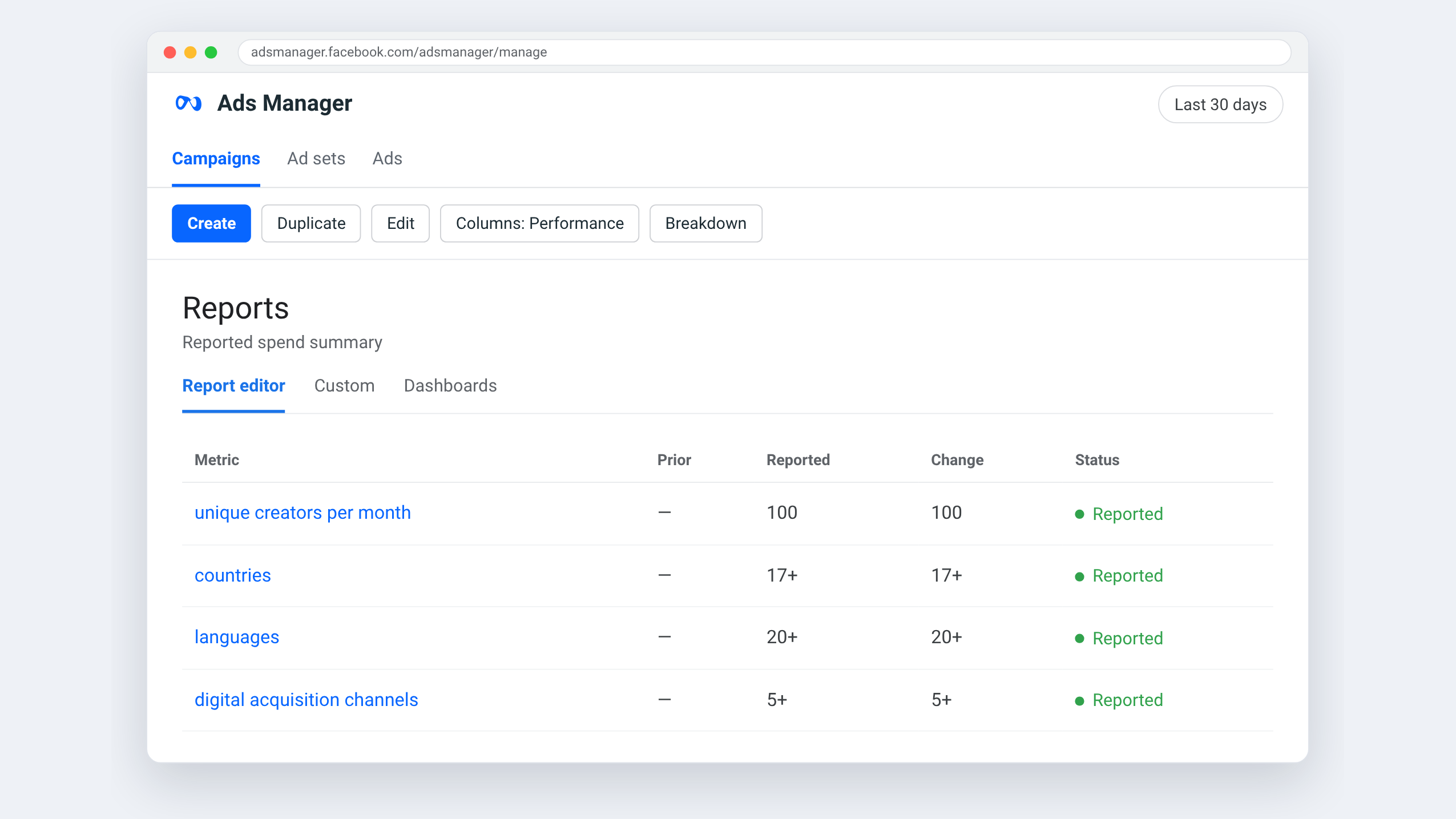Open digital acquisition channels metric

pos(306,700)
